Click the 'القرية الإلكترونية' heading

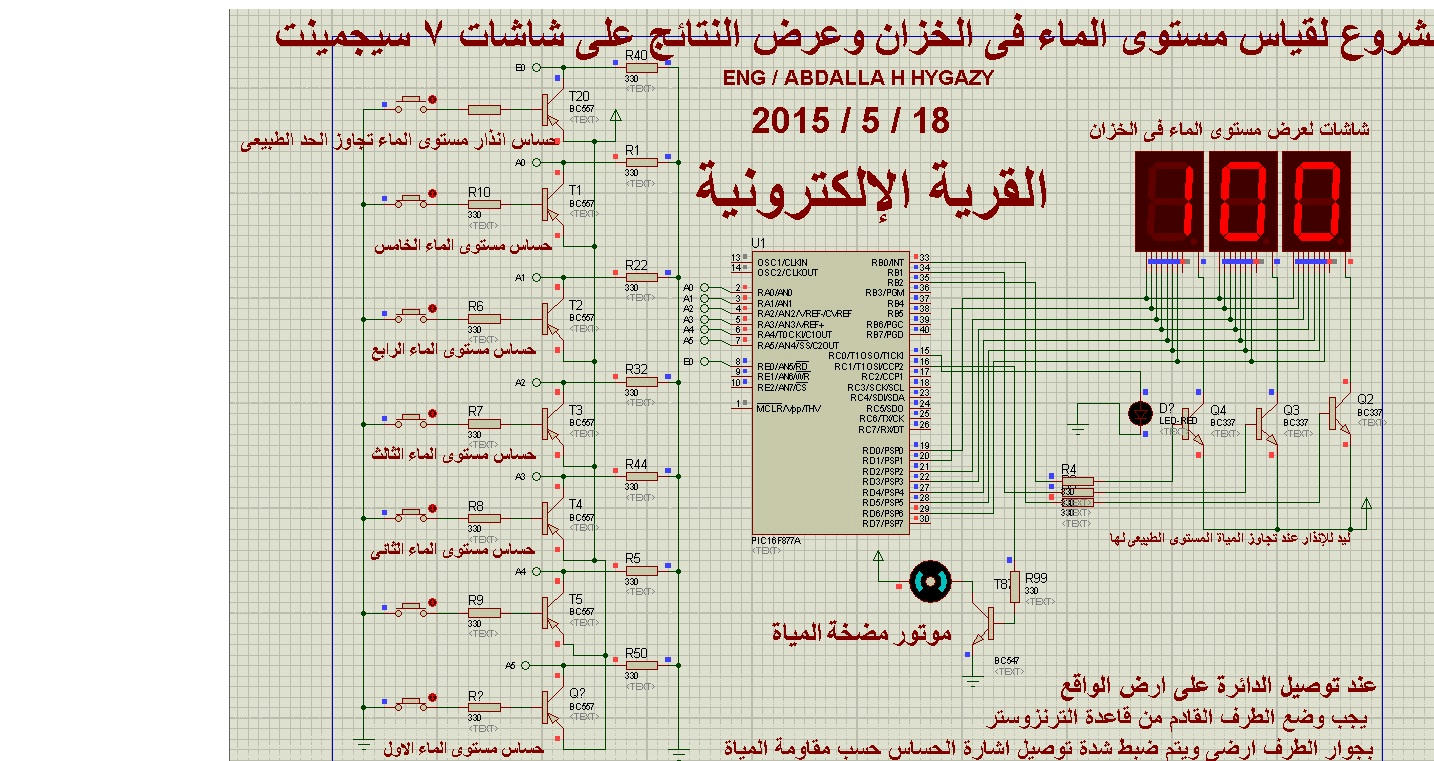873,187
